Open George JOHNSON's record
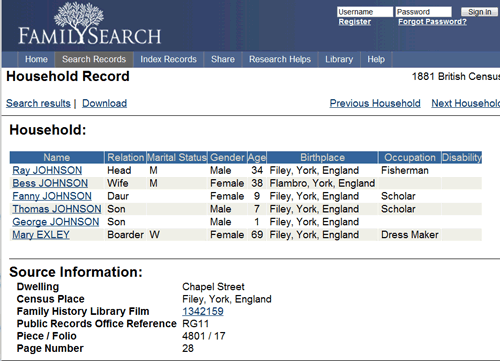 pos(56,222)
